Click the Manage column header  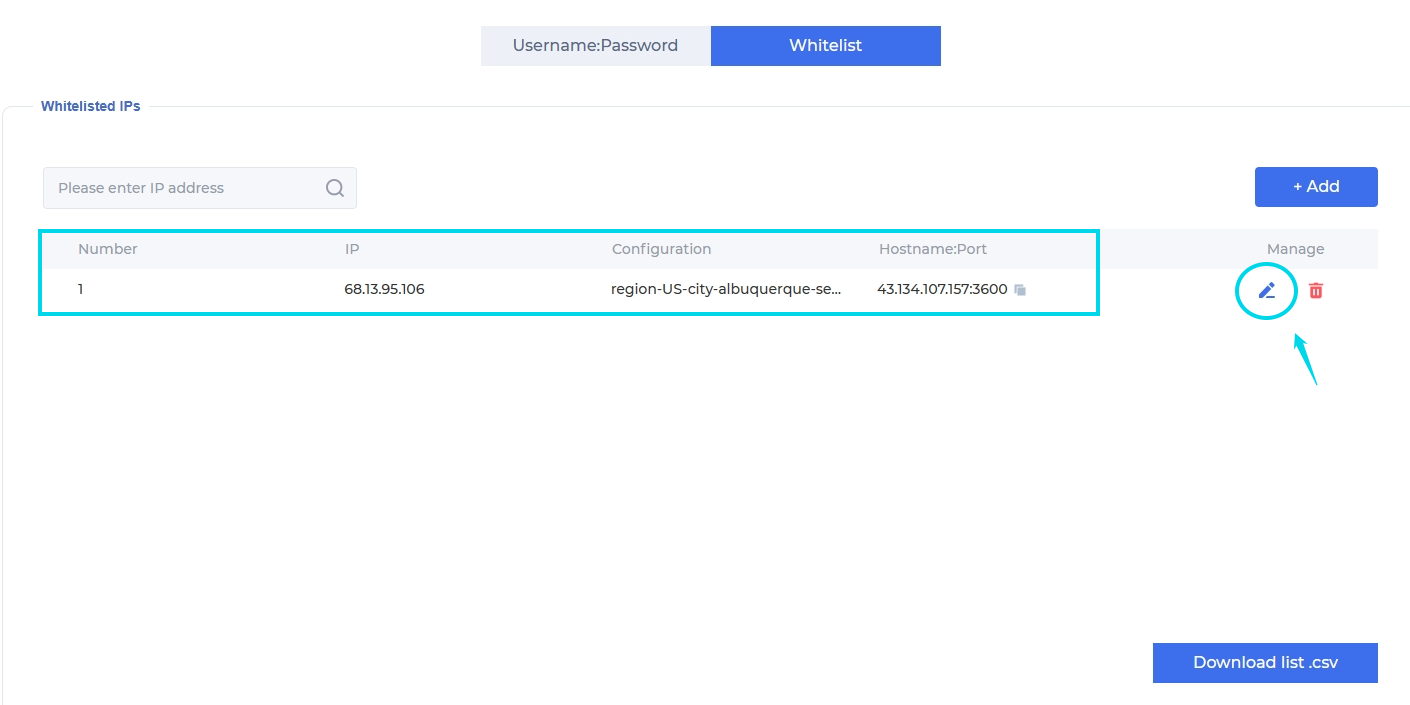1295,249
